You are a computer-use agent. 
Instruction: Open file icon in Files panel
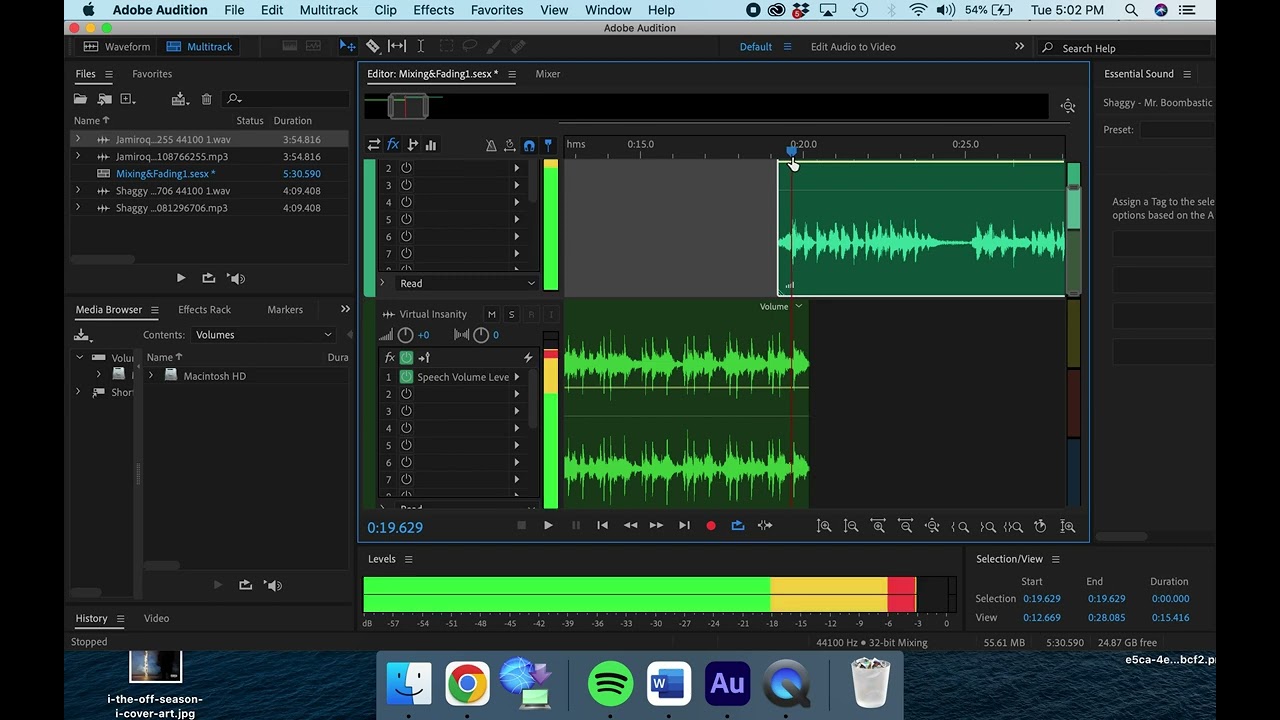click(80, 99)
